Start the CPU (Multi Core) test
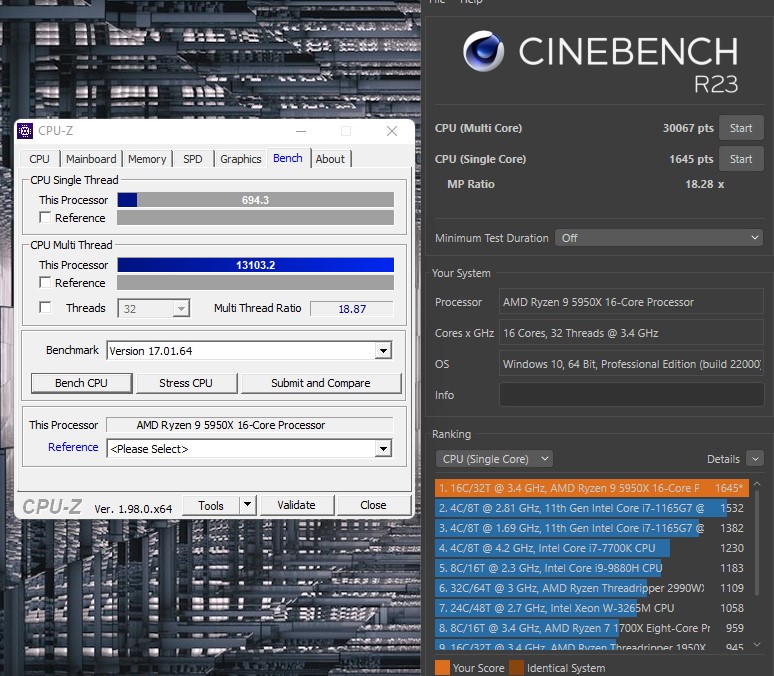This screenshot has height=676, width=774. [x=741, y=128]
